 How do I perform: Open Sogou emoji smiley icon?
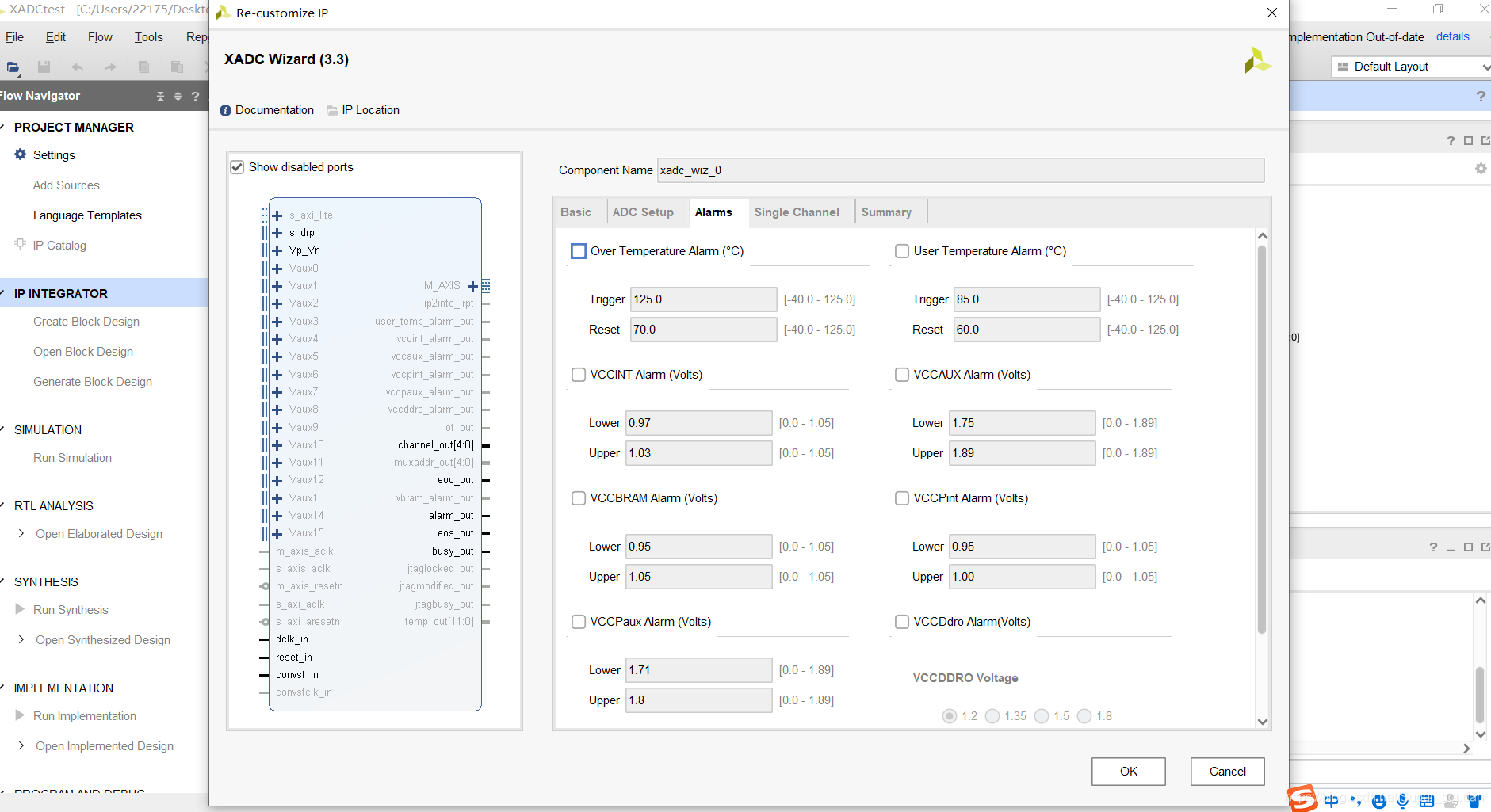tap(1379, 801)
